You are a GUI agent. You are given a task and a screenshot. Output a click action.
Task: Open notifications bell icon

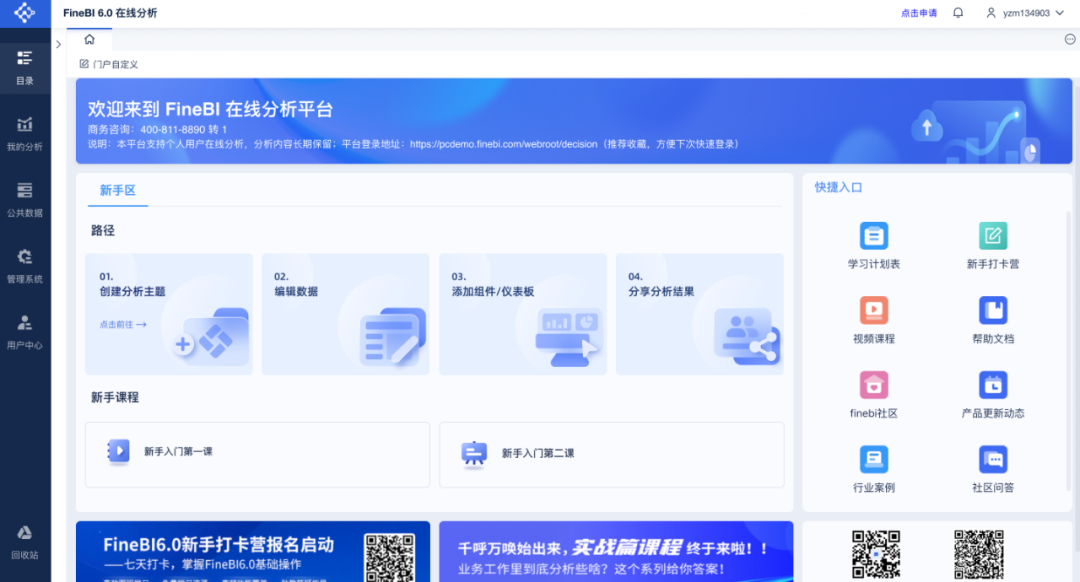click(958, 13)
